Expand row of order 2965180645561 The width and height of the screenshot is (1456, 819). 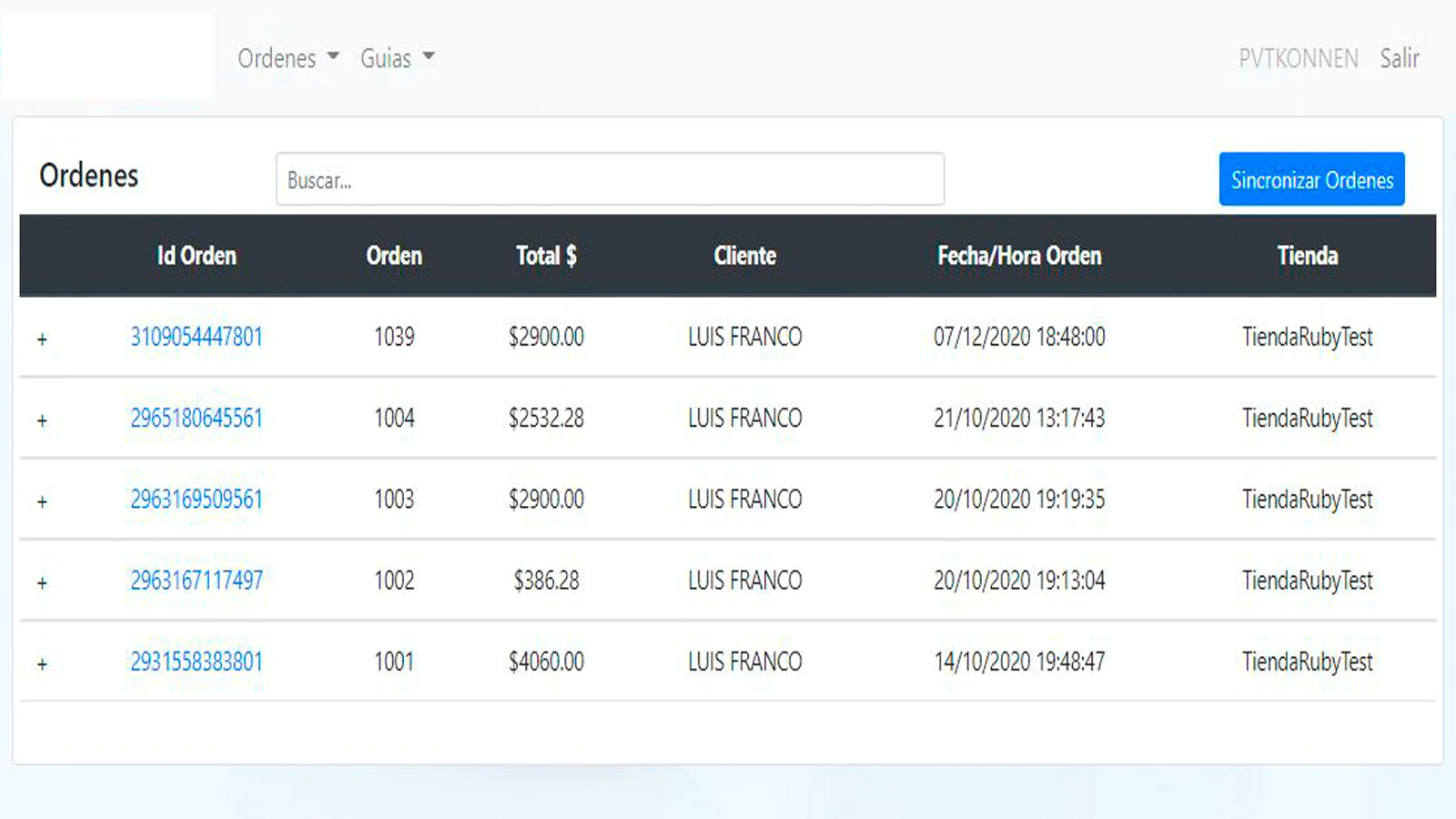tap(42, 420)
